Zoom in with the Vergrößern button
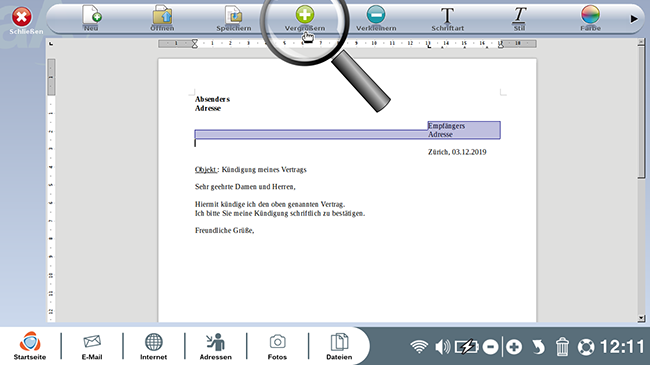The height and width of the screenshot is (365, 650). click(305, 18)
